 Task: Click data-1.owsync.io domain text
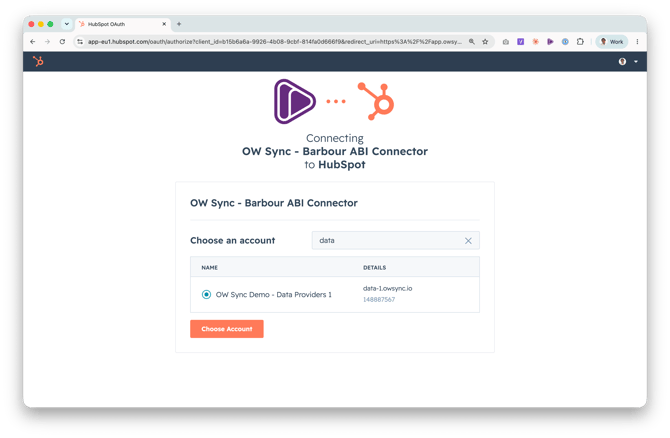point(388,288)
